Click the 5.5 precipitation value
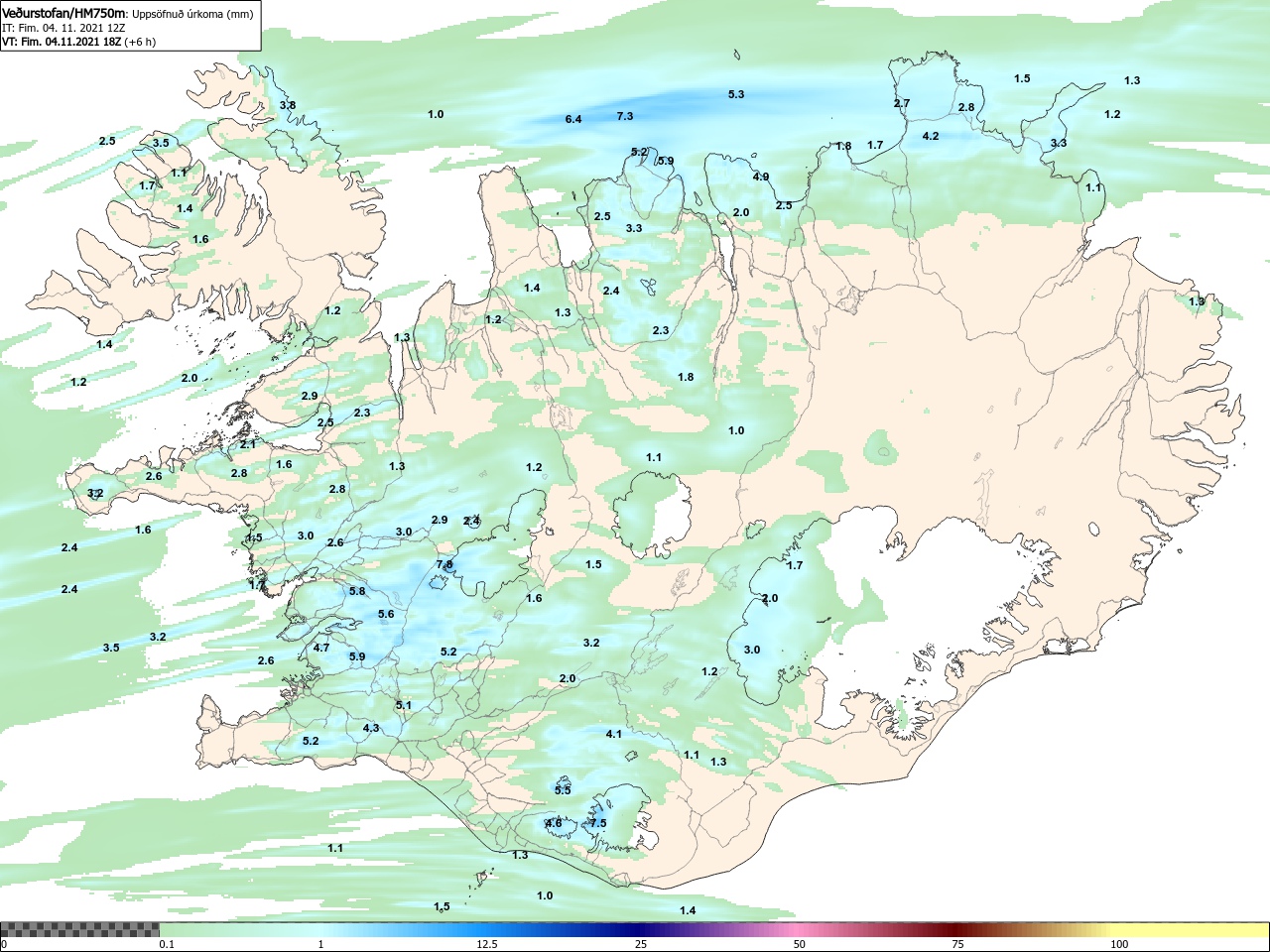 click(563, 790)
